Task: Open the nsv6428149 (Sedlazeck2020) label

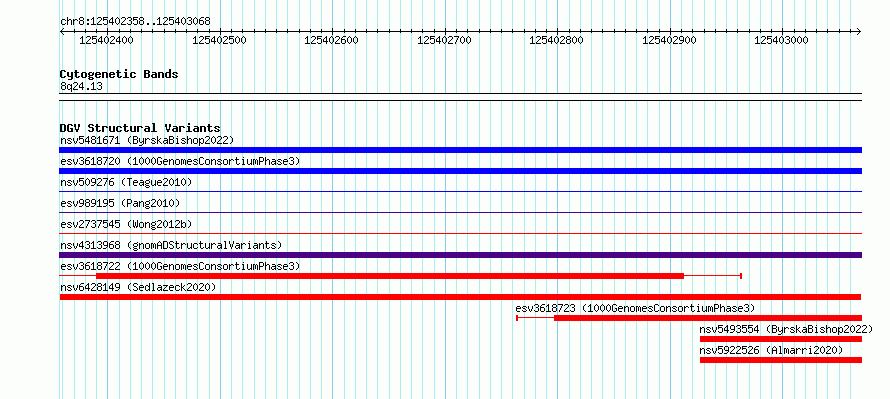Action: tap(138, 287)
